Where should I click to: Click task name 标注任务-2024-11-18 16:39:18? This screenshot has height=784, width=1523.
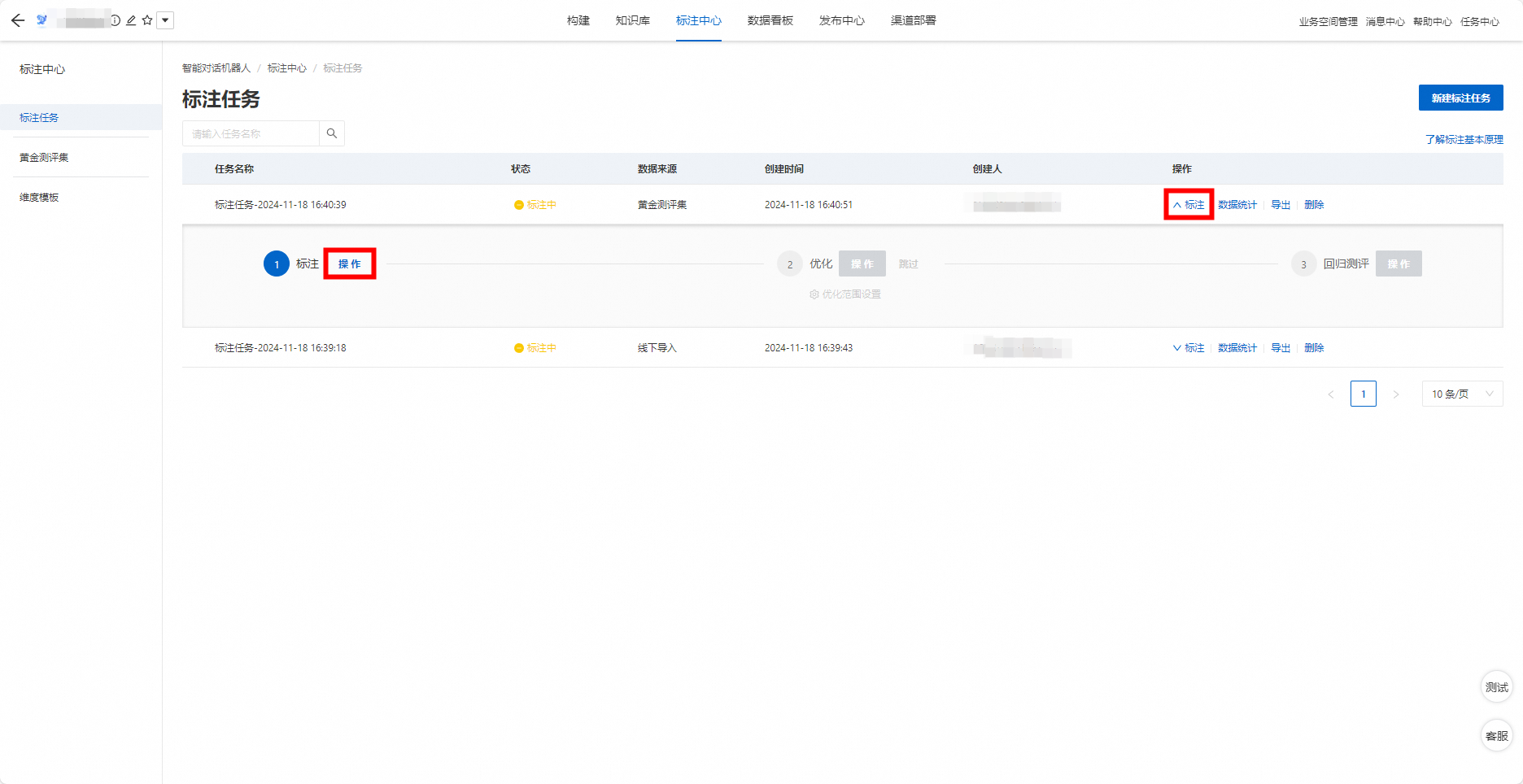[x=281, y=348]
